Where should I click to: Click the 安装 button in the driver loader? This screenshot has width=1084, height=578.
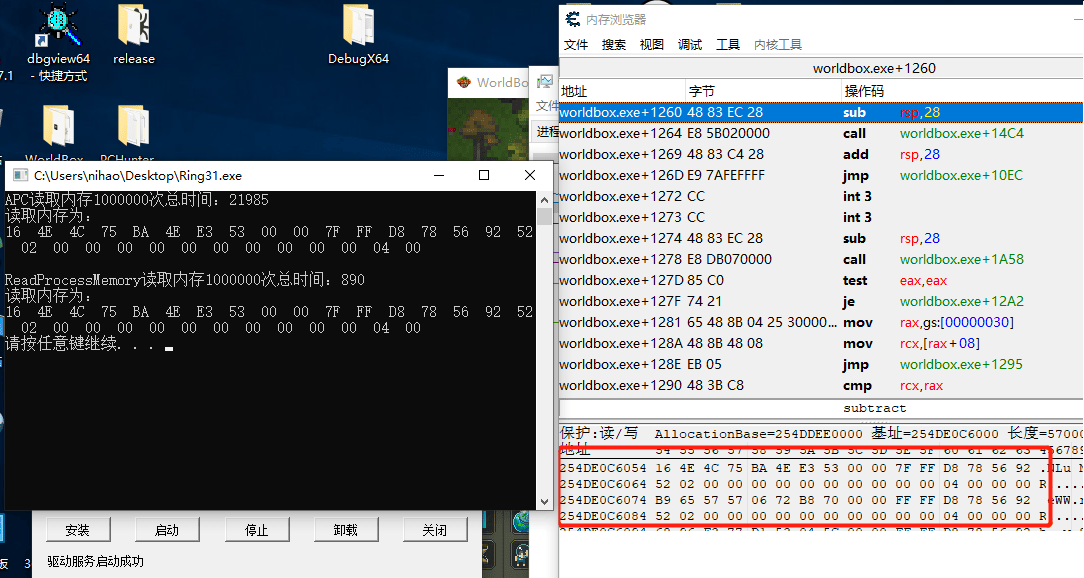point(77,530)
